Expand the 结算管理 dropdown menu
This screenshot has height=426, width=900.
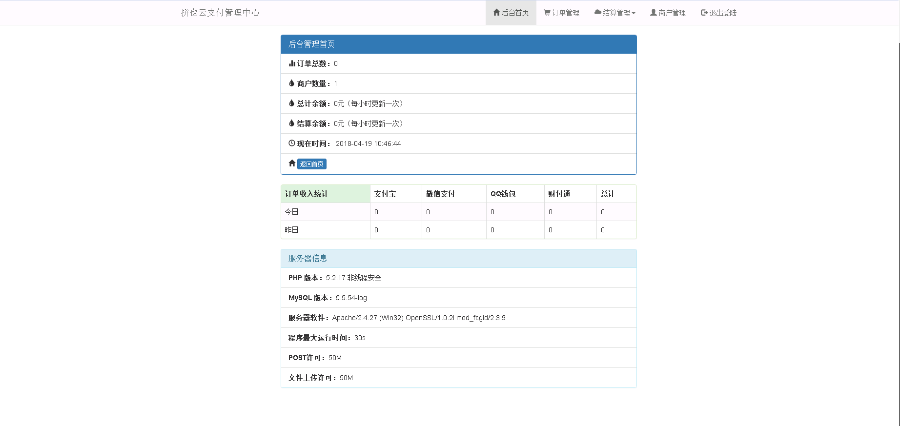click(x=614, y=13)
